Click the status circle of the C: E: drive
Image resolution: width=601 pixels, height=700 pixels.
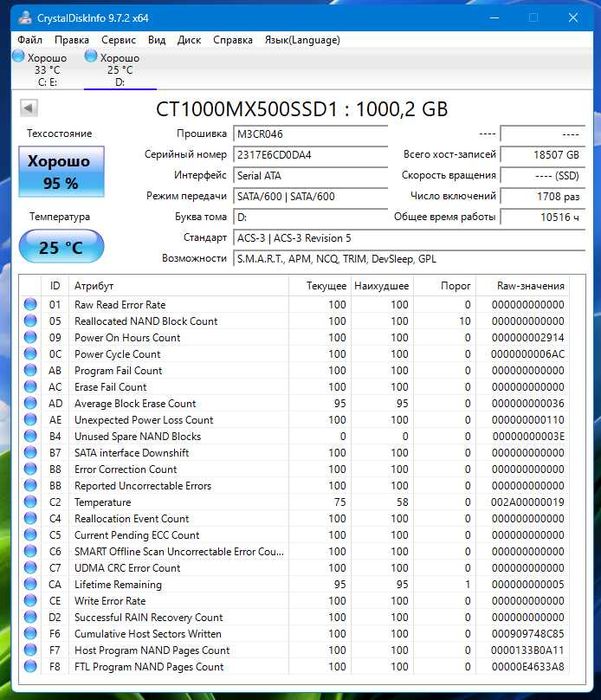[x=19, y=56]
